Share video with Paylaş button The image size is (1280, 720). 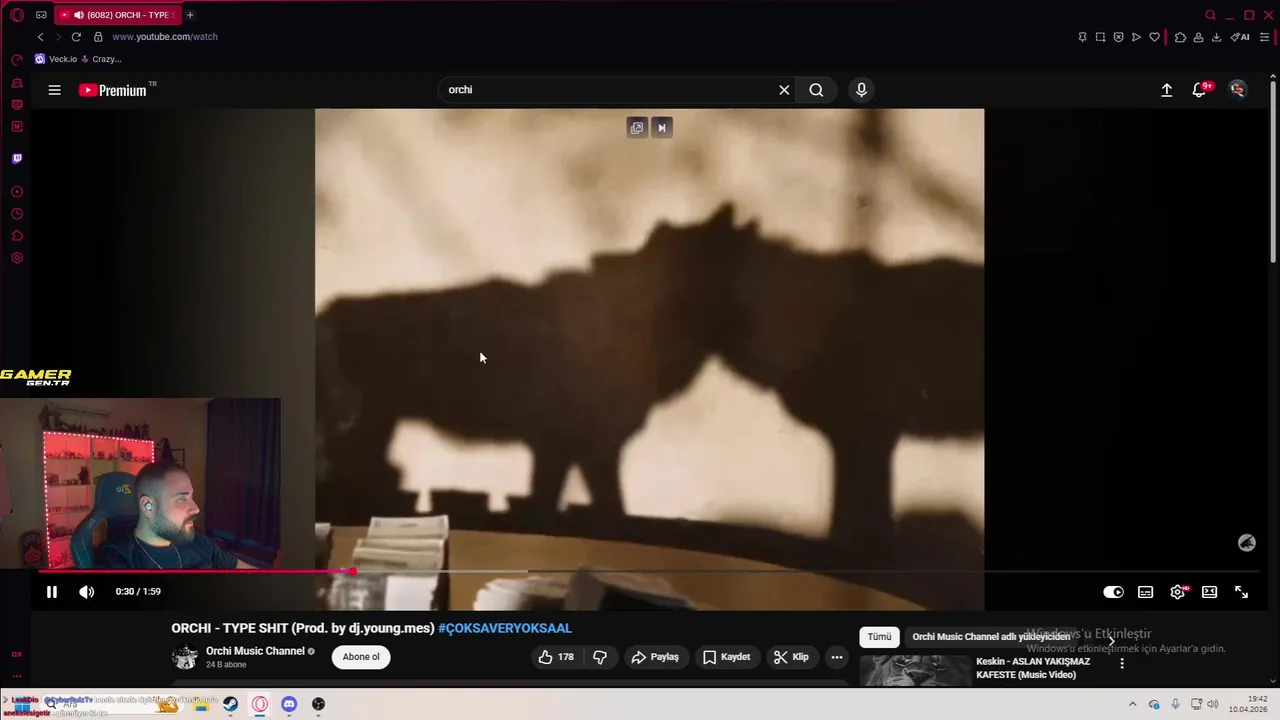tap(655, 657)
